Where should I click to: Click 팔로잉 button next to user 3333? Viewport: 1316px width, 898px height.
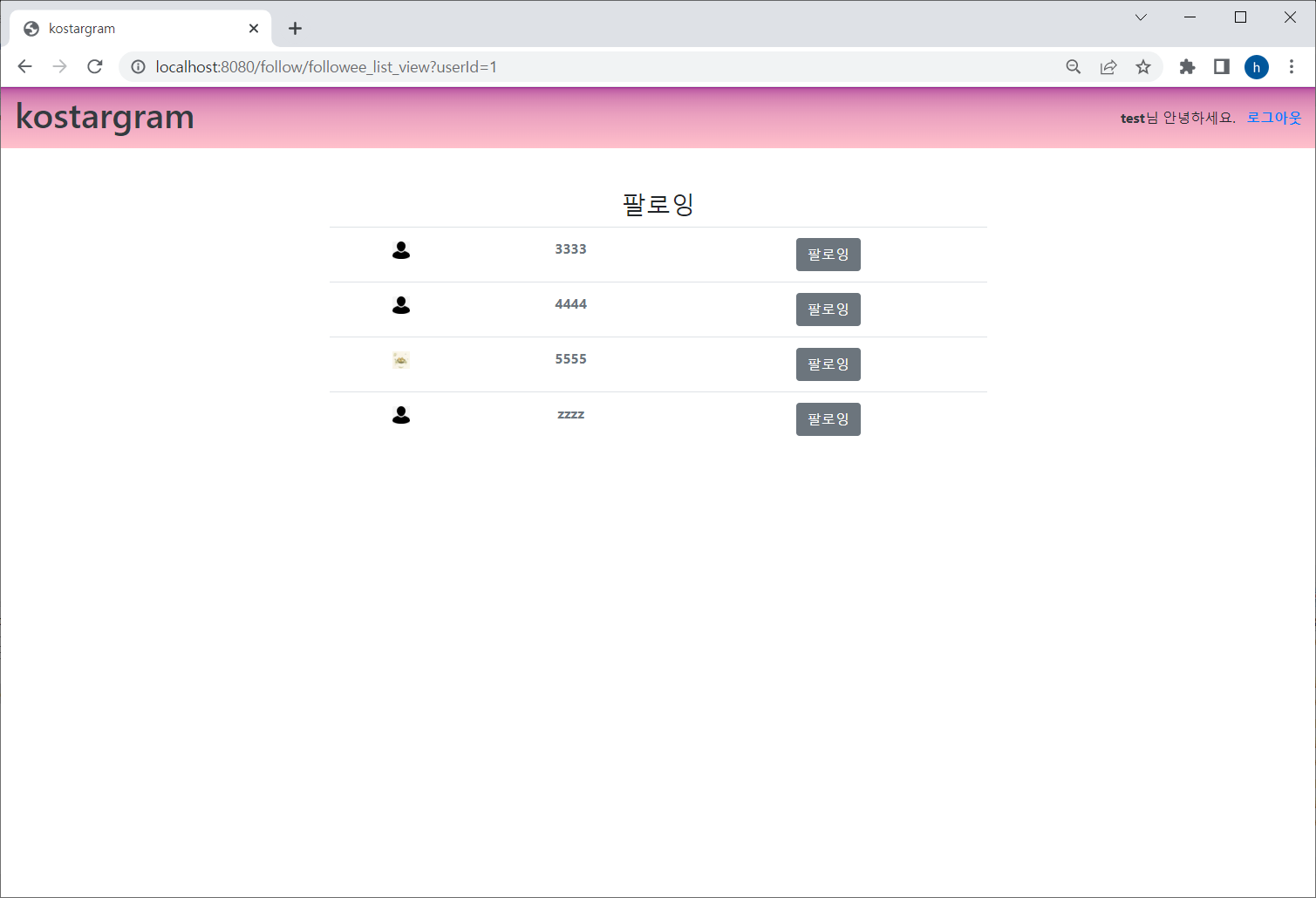[827, 254]
